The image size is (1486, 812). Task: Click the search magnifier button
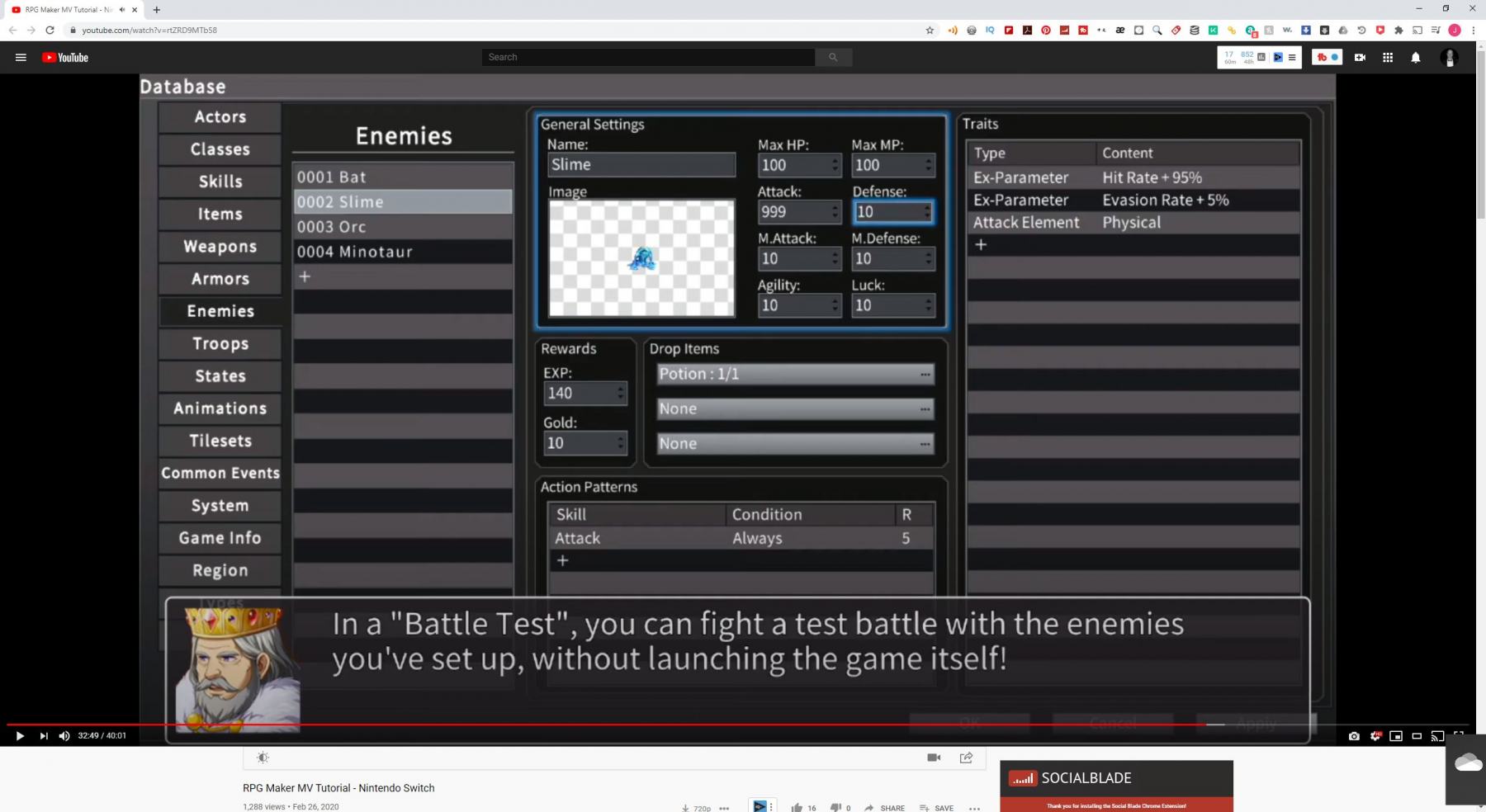(x=833, y=57)
